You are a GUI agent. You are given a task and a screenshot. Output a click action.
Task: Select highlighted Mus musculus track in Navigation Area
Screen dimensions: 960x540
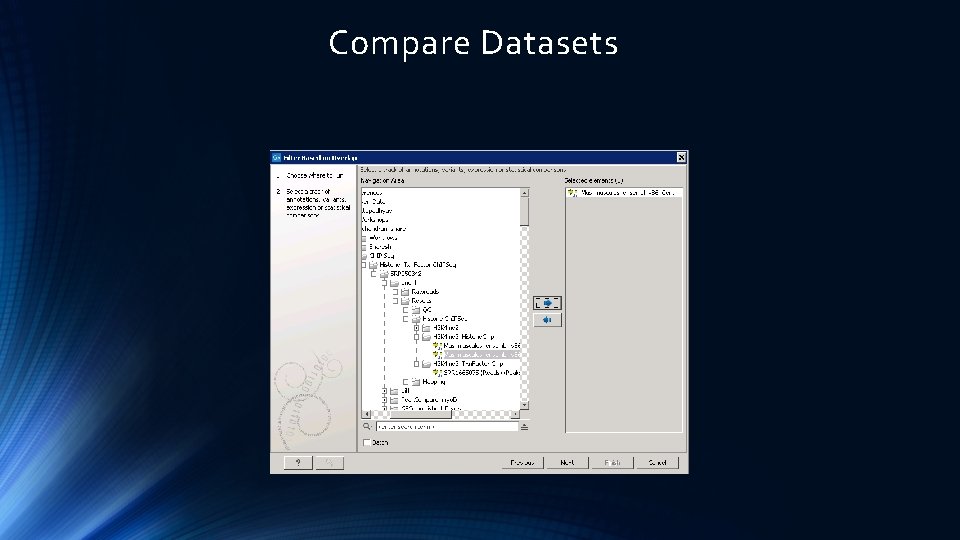(482, 354)
